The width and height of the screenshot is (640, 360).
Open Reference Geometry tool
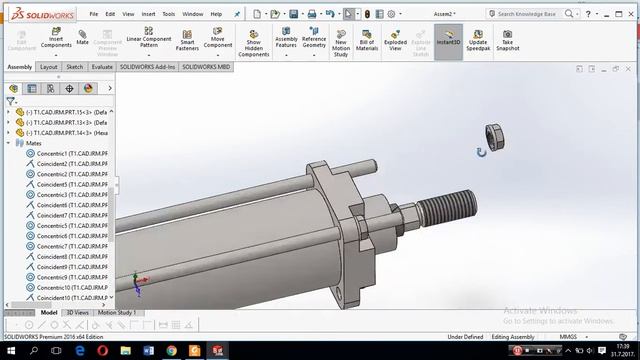click(314, 38)
